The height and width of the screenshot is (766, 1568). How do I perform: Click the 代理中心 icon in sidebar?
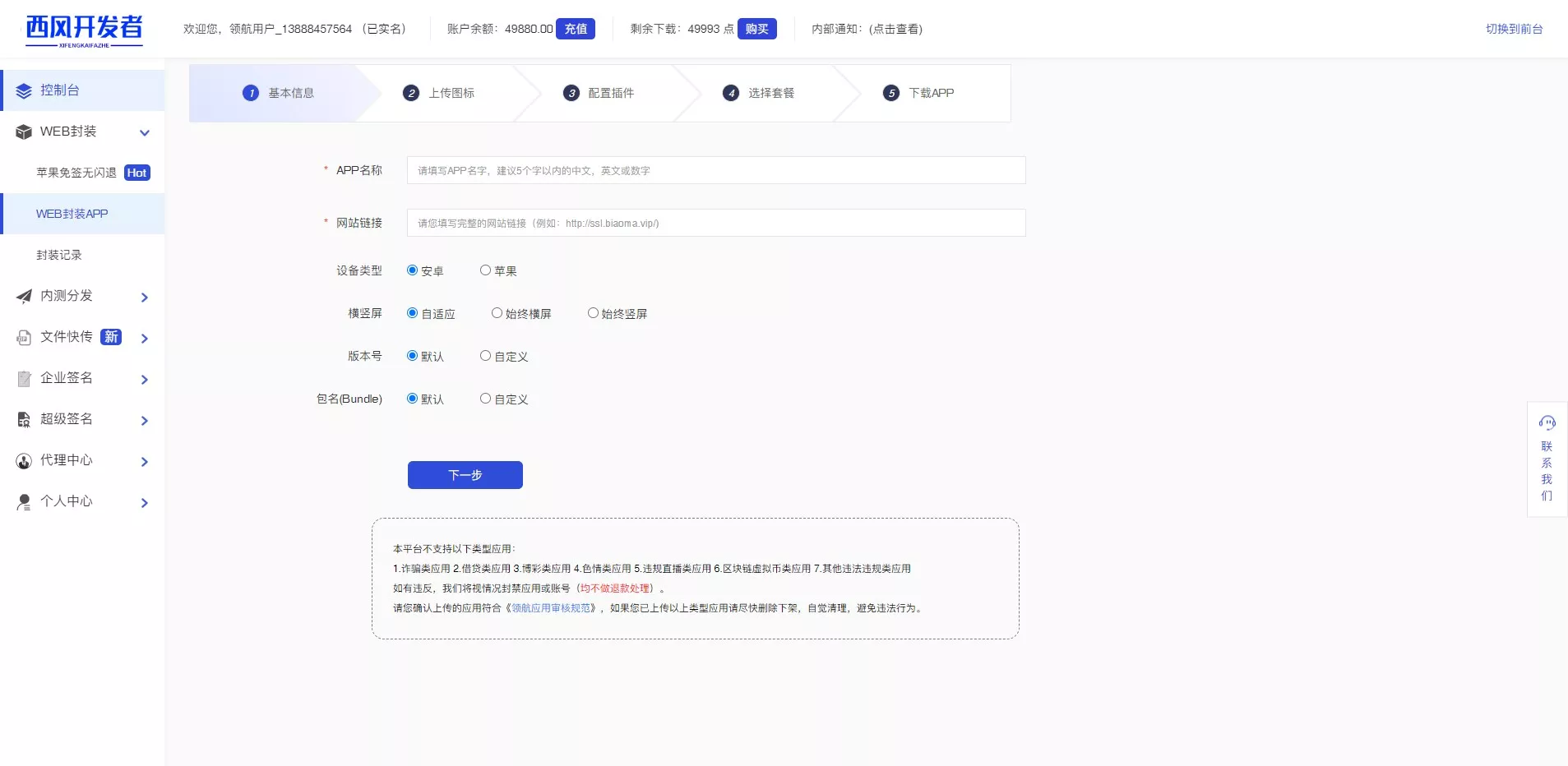pyautogui.click(x=24, y=460)
